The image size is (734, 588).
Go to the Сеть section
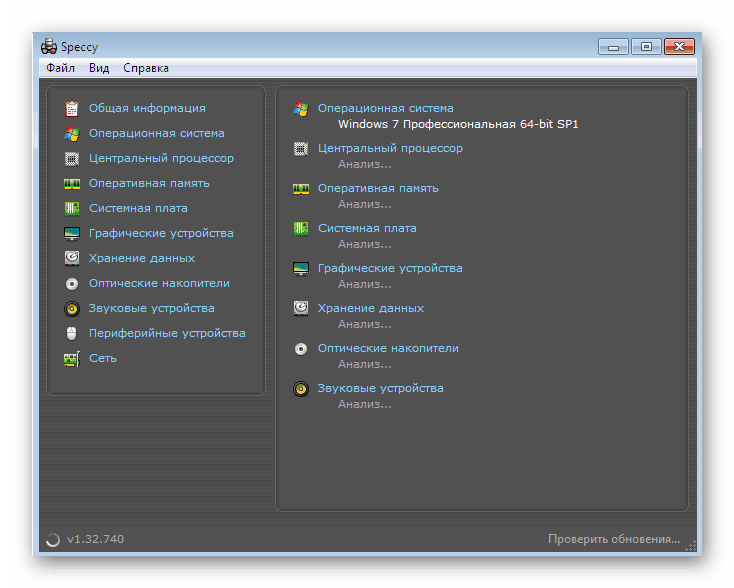click(x=103, y=358)
